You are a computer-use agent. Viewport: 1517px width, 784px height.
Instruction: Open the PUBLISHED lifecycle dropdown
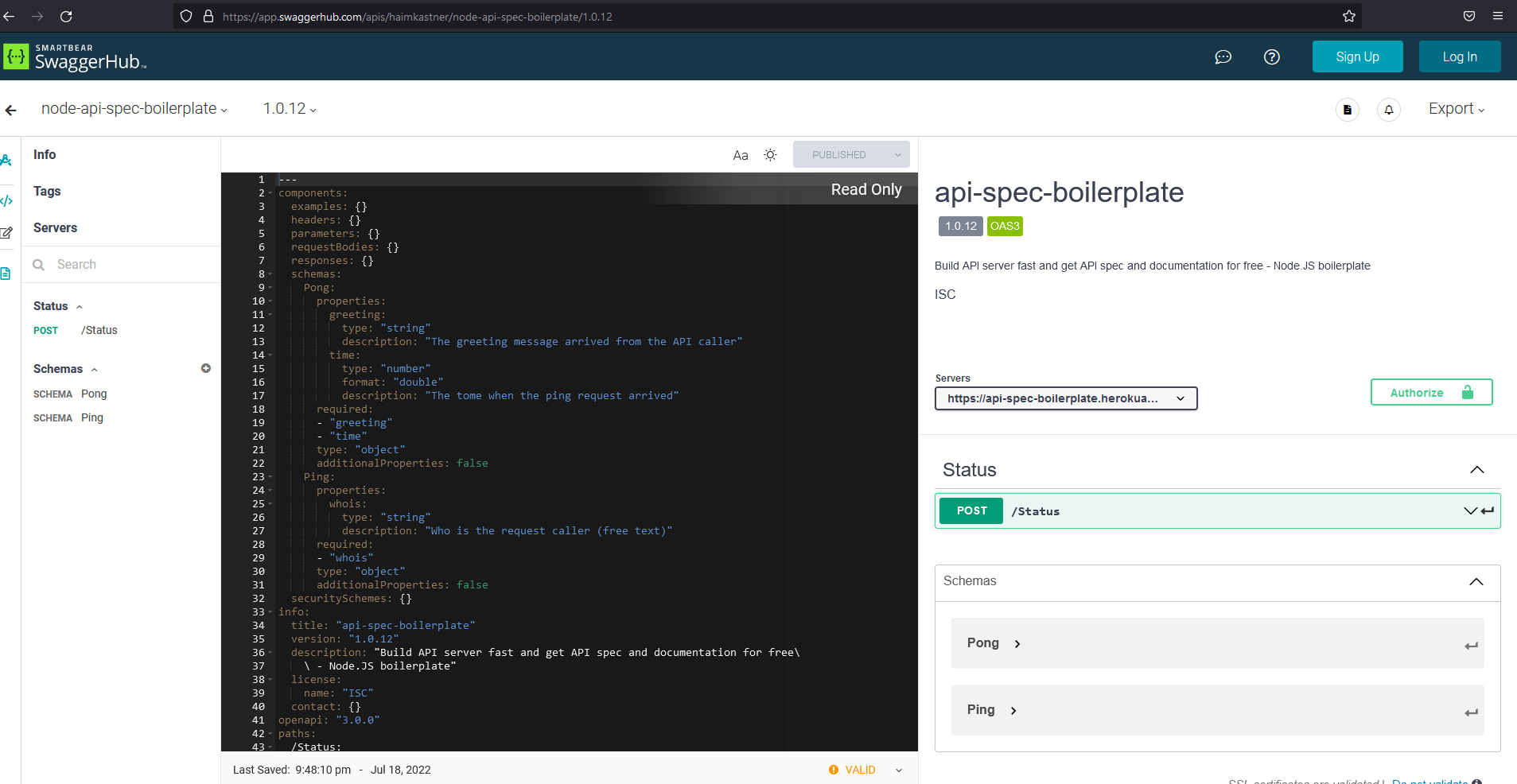(x=850, y=154)
